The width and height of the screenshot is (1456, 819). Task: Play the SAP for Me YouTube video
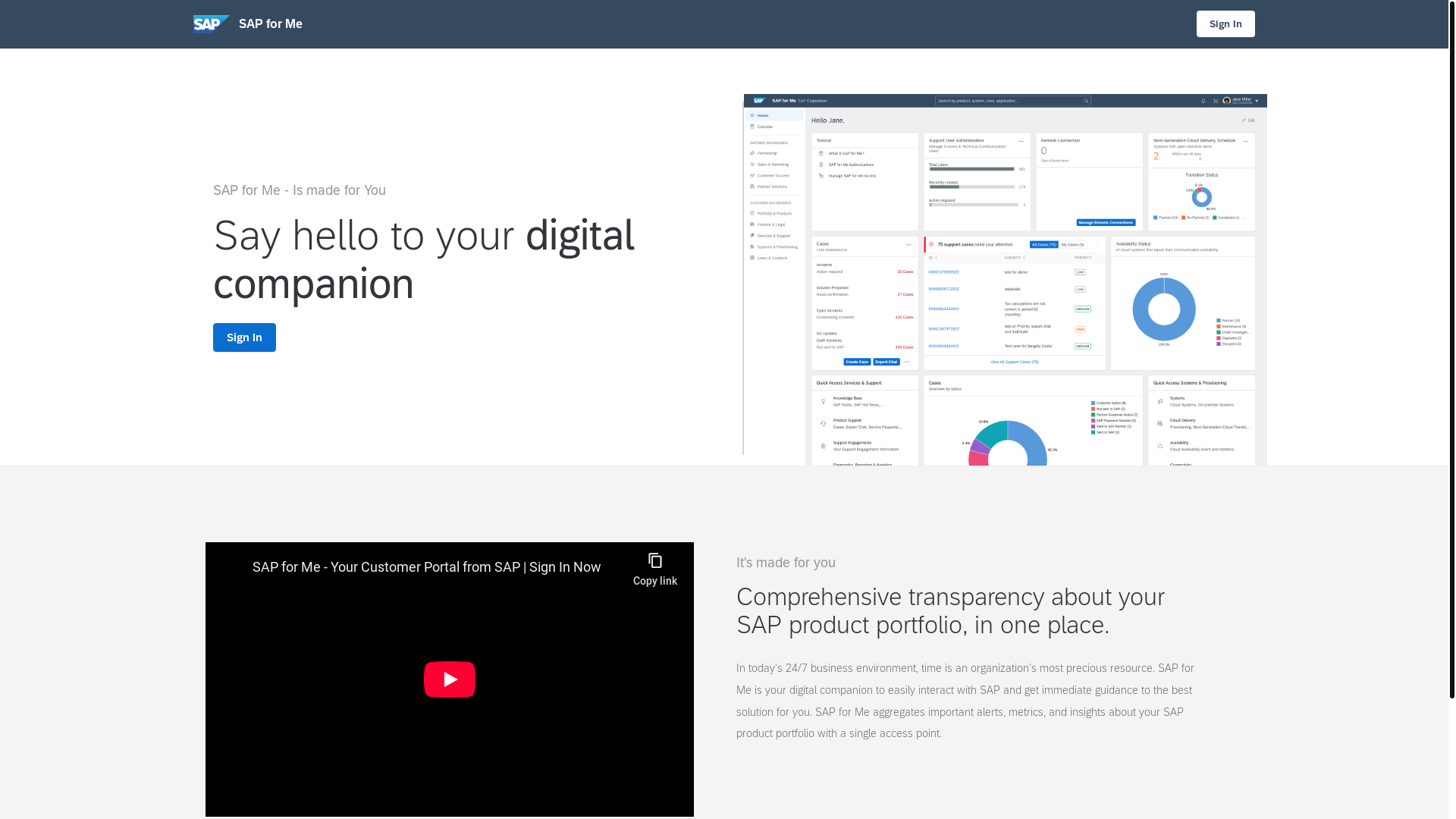click(450, 679)
